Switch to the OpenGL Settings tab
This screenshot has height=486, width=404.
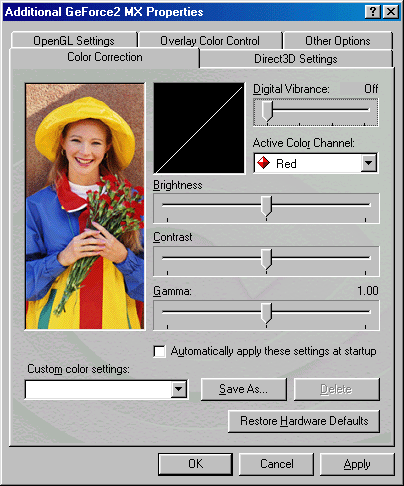(74, 41)
